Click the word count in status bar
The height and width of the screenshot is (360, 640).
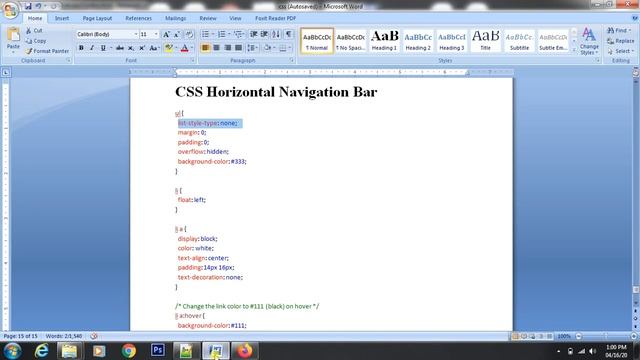coord(64,336)
